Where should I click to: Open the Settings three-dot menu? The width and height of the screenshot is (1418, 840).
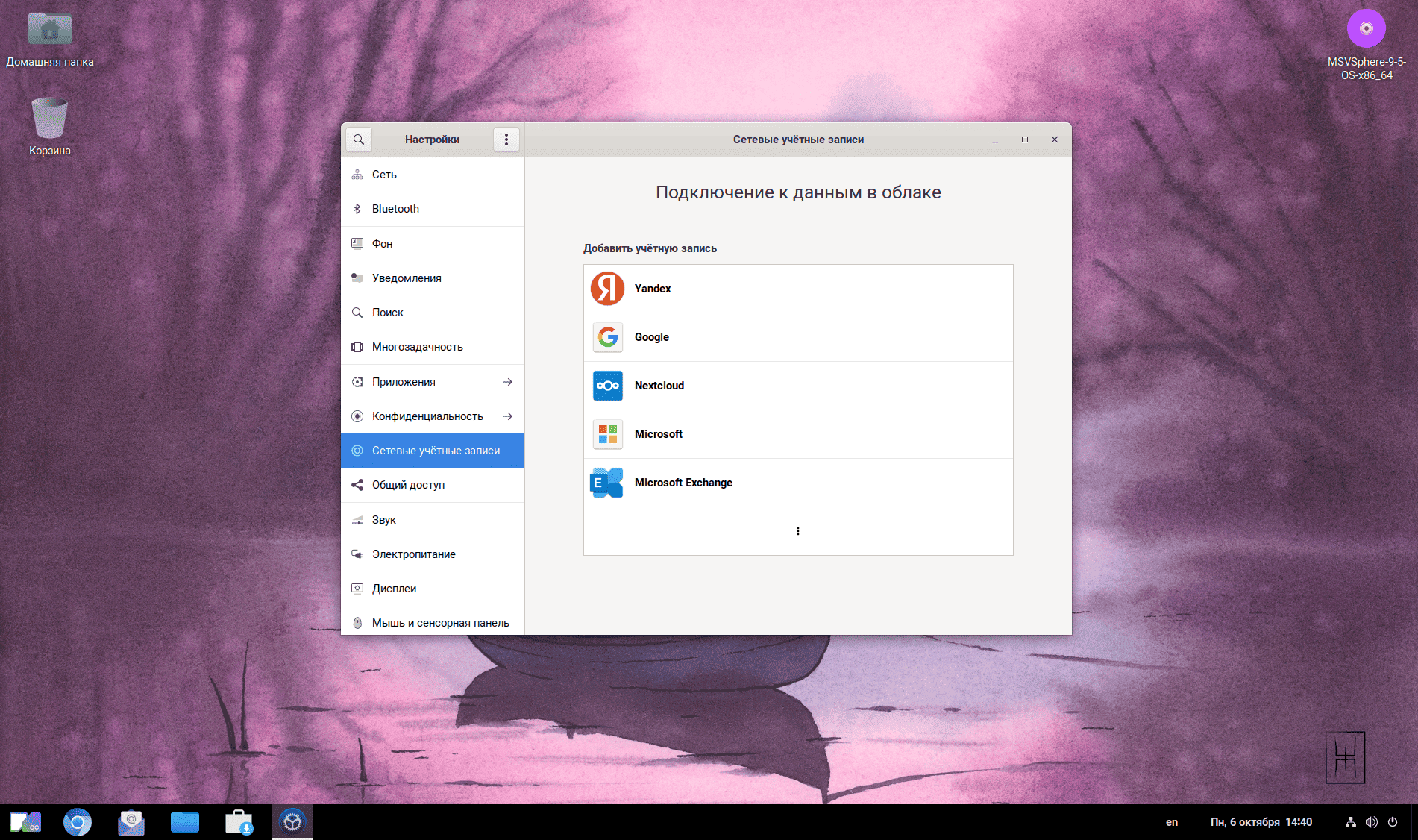coord(506,140)
